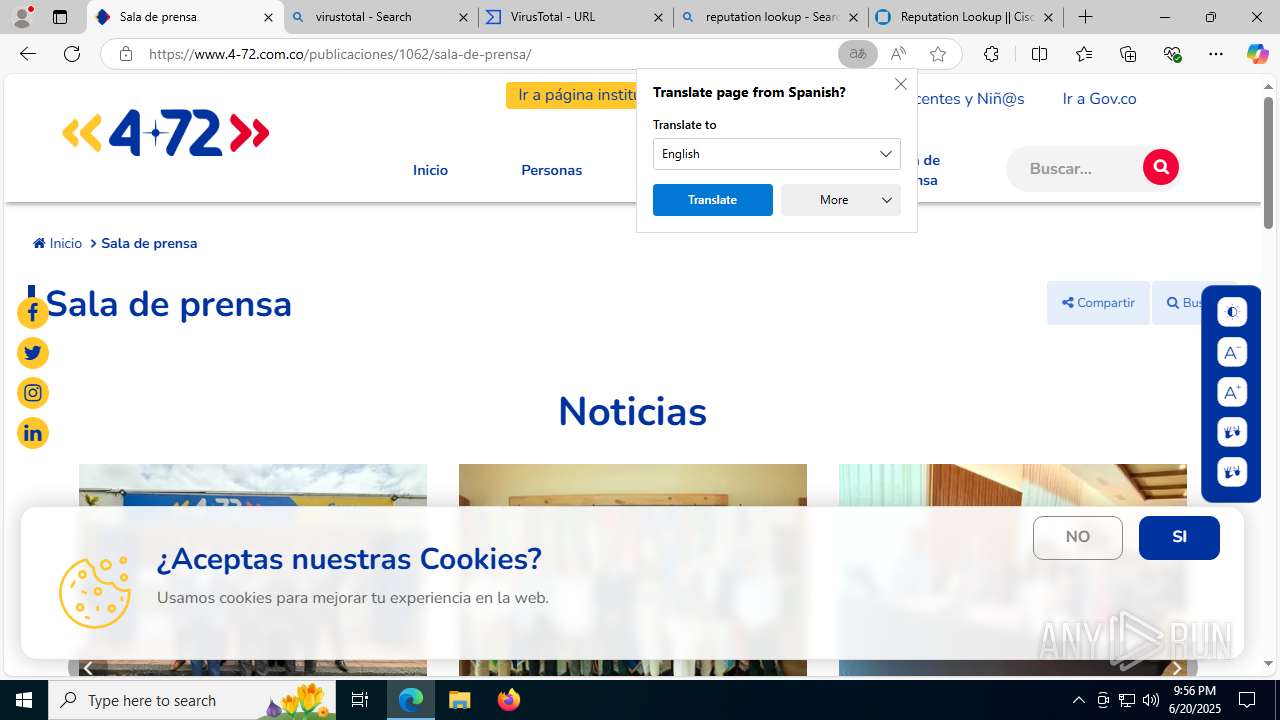Click the Facebook share icon
1280x720 pixels.
tap(33, 313)
